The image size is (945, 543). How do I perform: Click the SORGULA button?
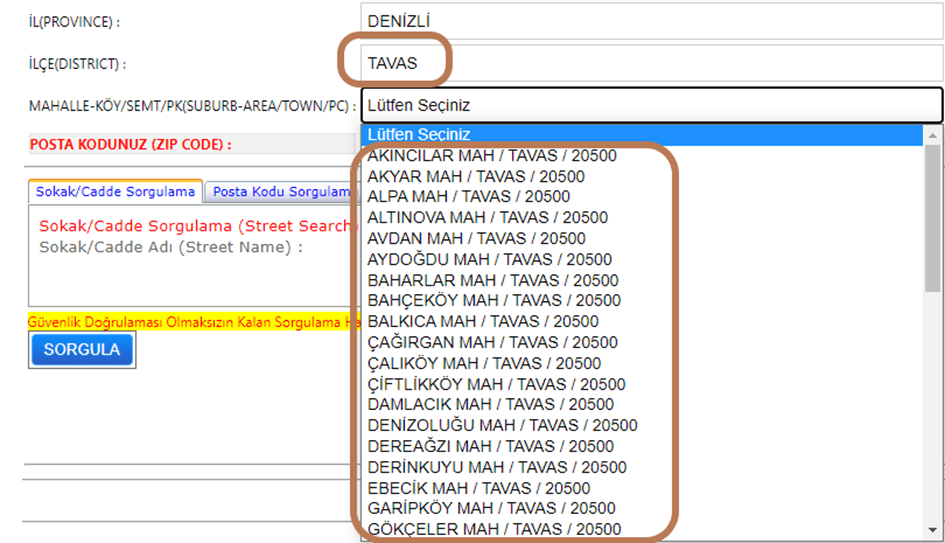point(82,350)
